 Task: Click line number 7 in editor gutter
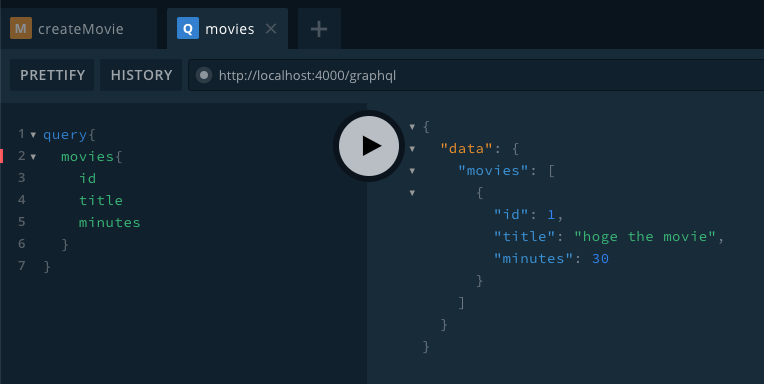point(21,266)
